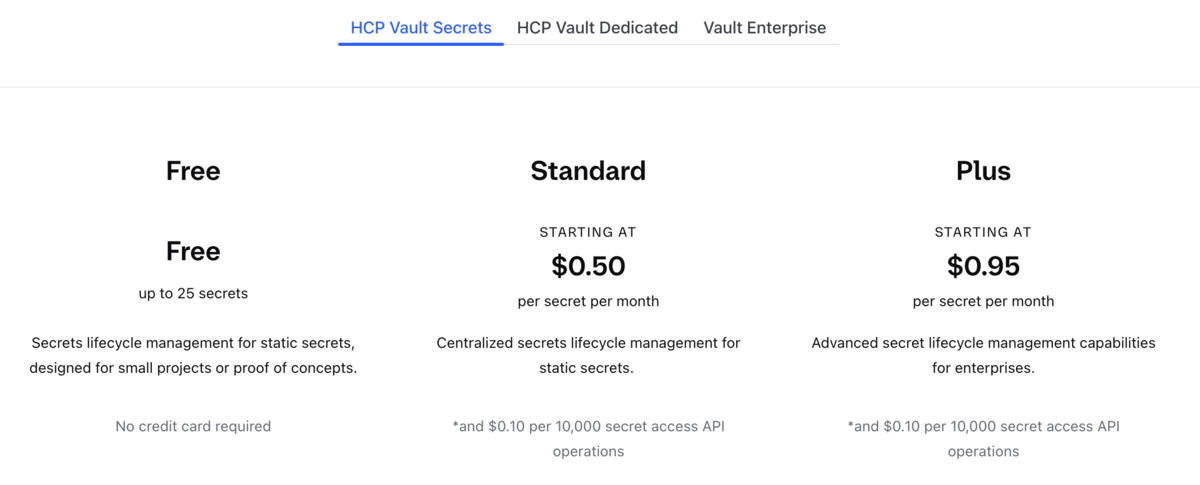This screenshot has height=485, width=1200.
Task: Click the Plus plan API operations footnote
Action: click(x=983, y=438)
